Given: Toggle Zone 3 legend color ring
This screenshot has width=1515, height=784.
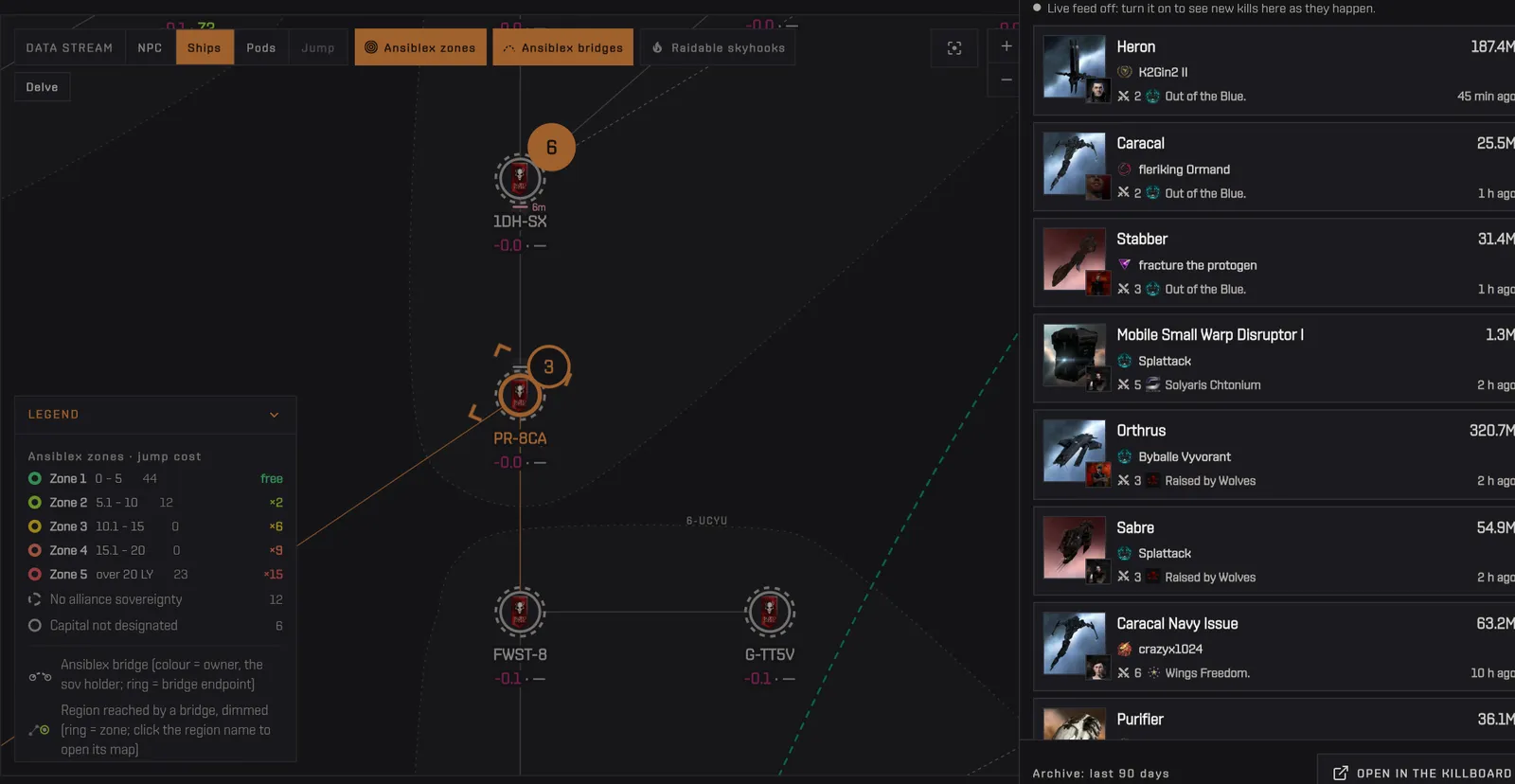Looking at the screenshot, I should tap(35, 526).
